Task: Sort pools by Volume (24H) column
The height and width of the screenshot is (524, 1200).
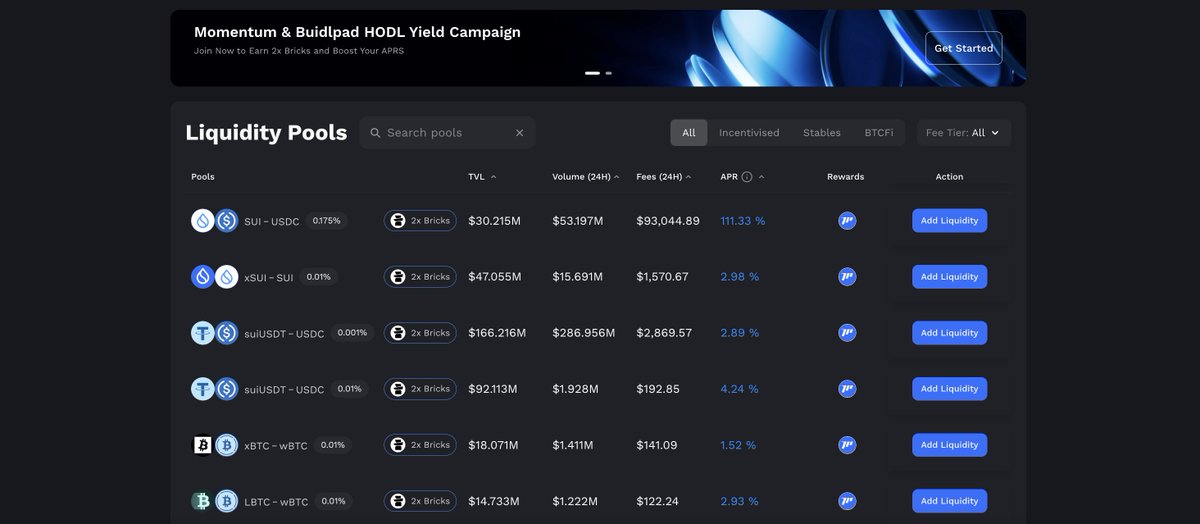Action: coord(586,177)
